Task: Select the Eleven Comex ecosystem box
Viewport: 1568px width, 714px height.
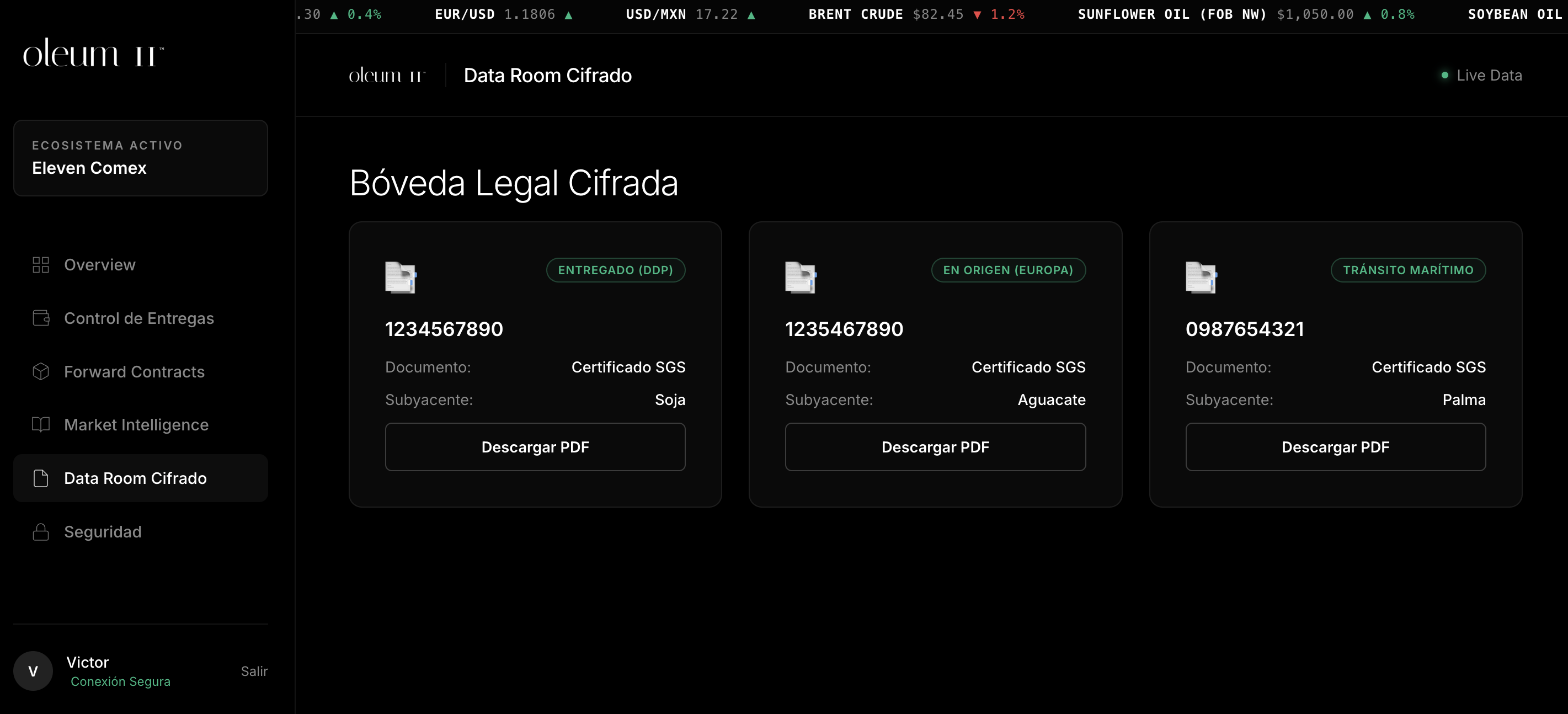Action: point(141,158)
